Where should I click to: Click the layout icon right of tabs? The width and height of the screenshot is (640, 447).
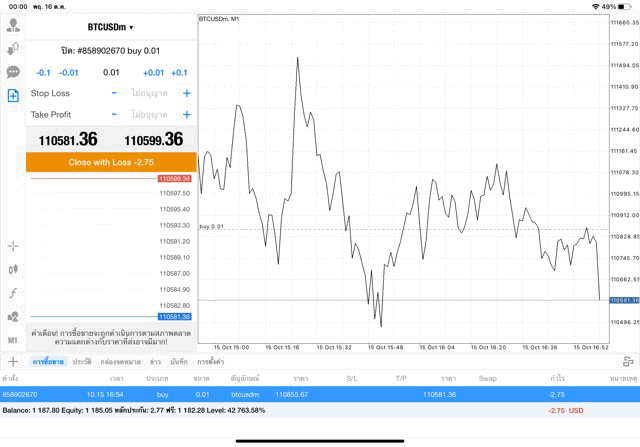coord(627,361)
